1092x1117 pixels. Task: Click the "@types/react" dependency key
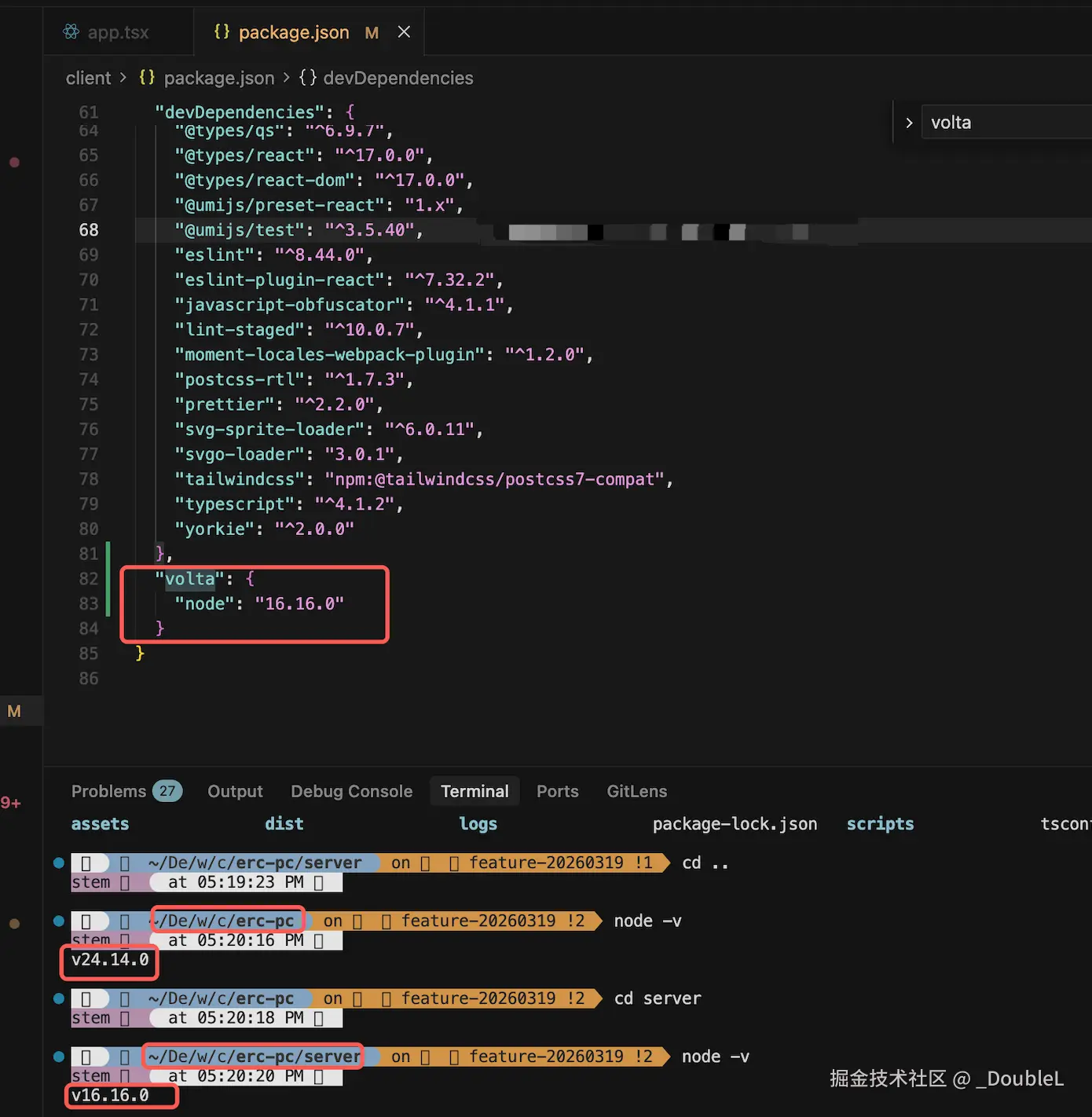tap(244, 156)
